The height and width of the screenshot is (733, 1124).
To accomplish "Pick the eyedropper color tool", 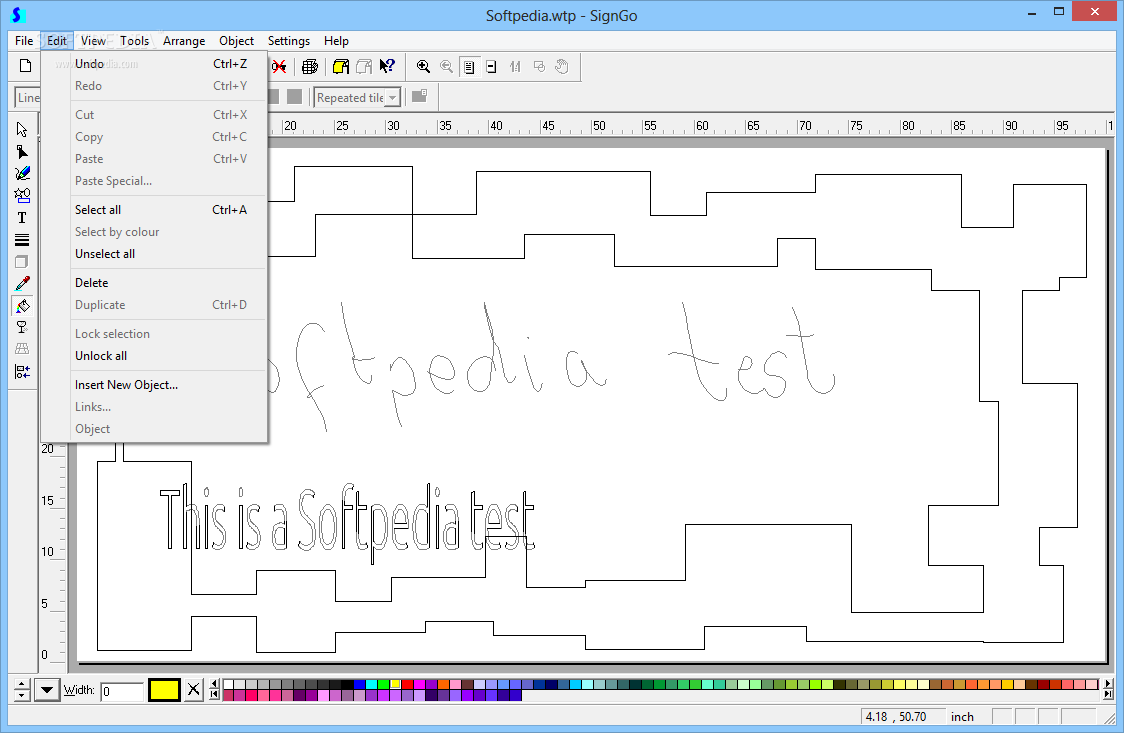I will pos(22,284).
